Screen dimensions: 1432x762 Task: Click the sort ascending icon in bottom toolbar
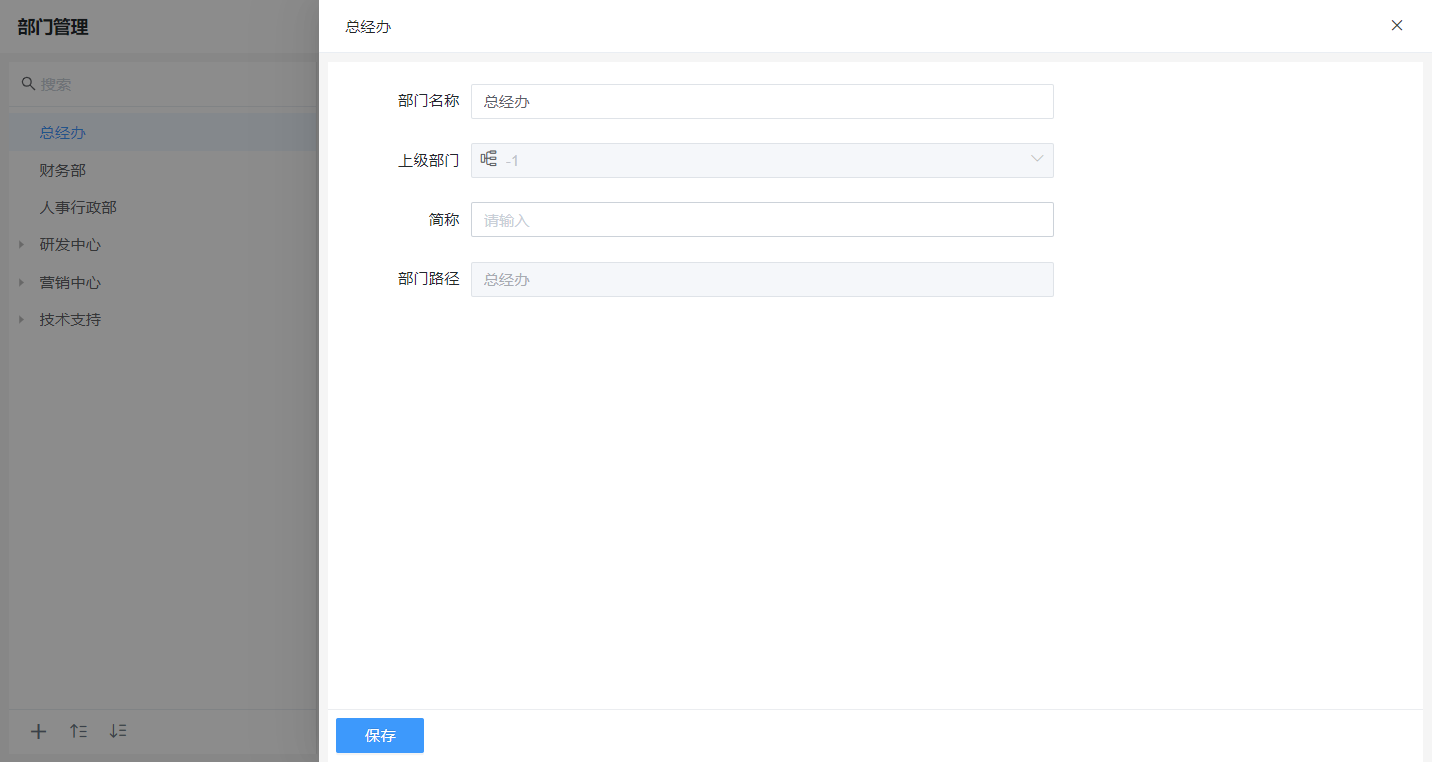pyautogui.click(x=78, y=731)
